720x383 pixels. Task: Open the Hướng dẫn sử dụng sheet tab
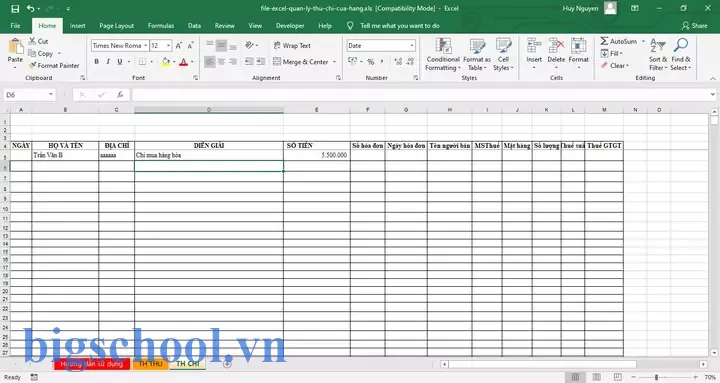[x=92, y=364]
